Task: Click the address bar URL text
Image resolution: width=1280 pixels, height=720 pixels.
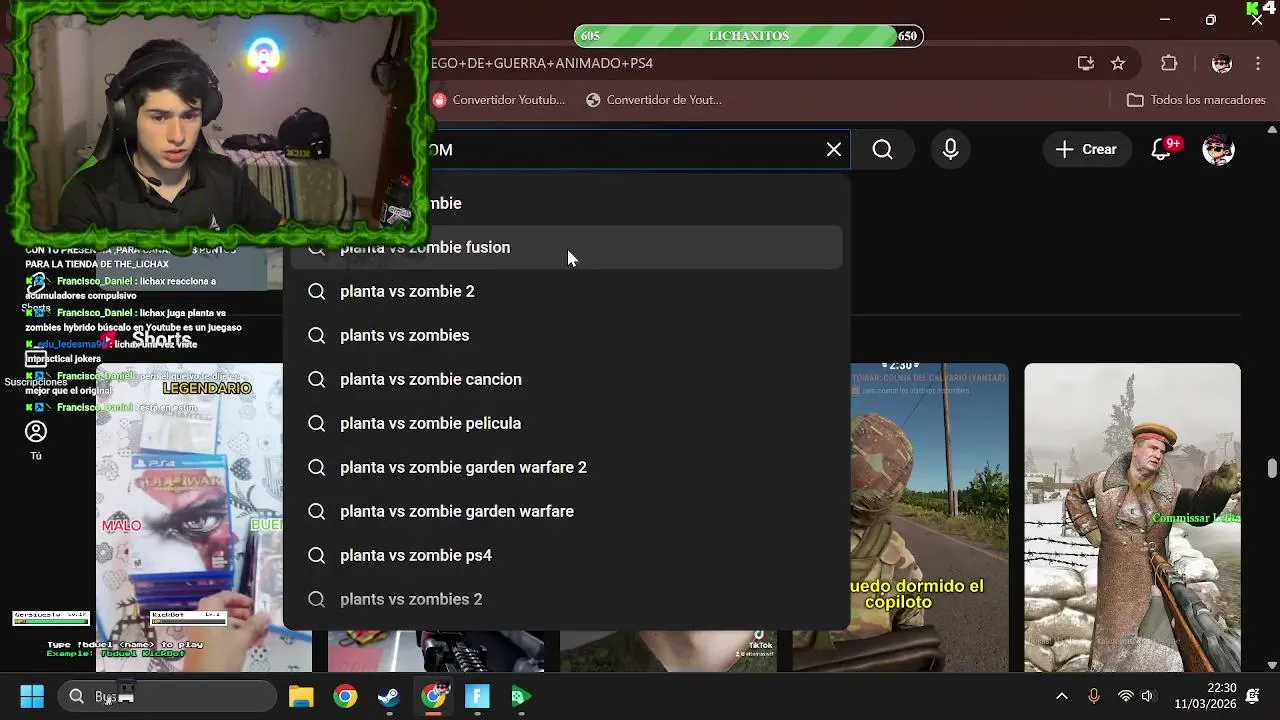Action: (x=542, y=63)
